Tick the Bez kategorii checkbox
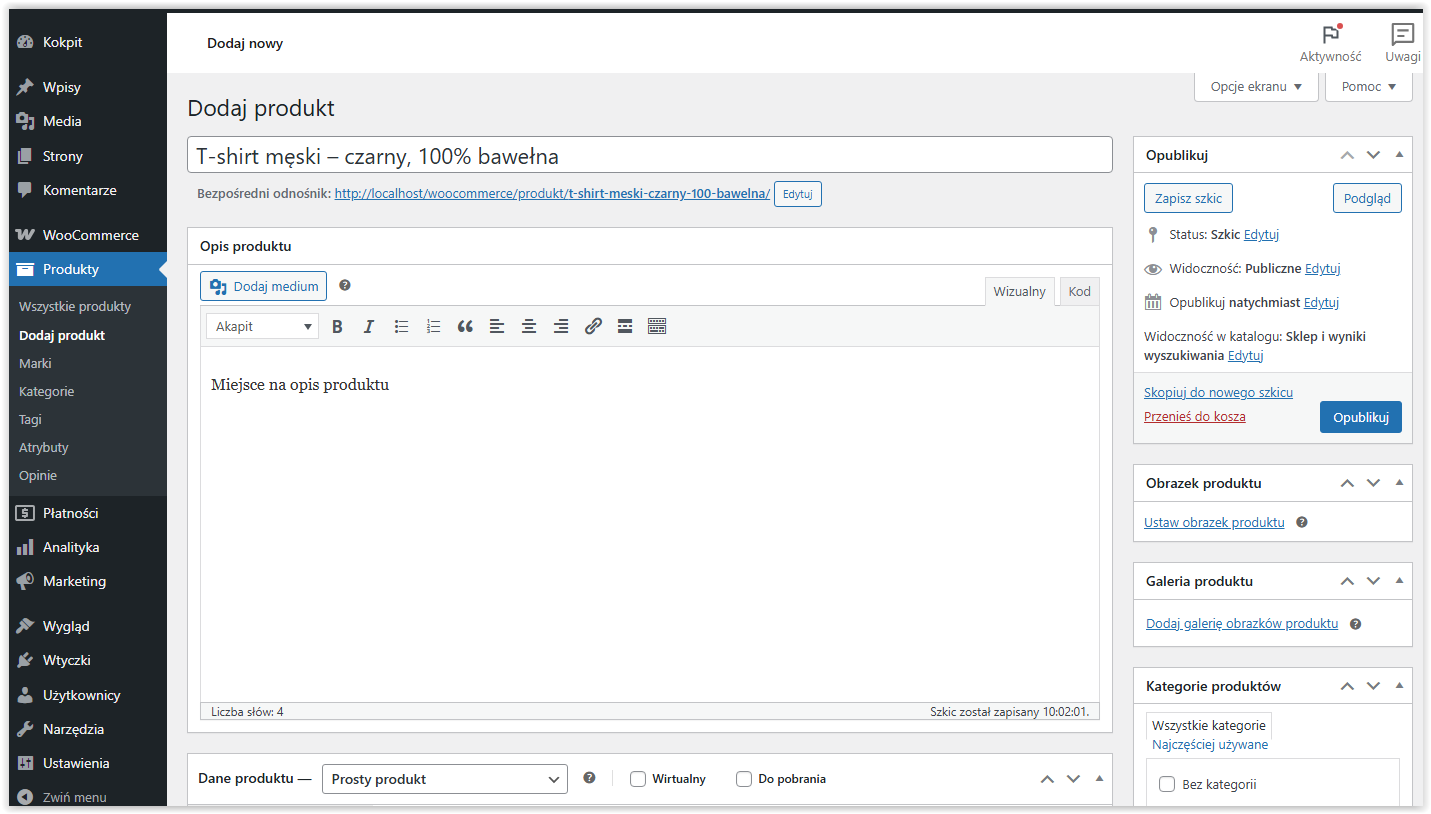Screen dimensions: 1431x814 click(1166, 784)
